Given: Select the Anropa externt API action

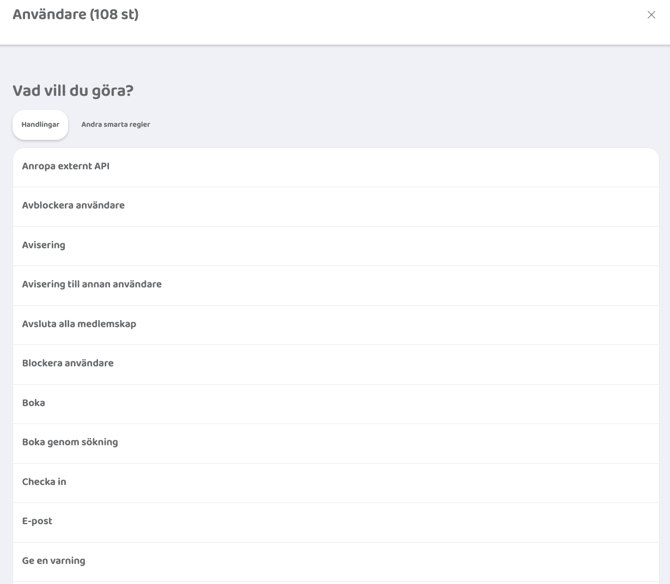Looking at the screenshot, I should (x=66, y=167).
